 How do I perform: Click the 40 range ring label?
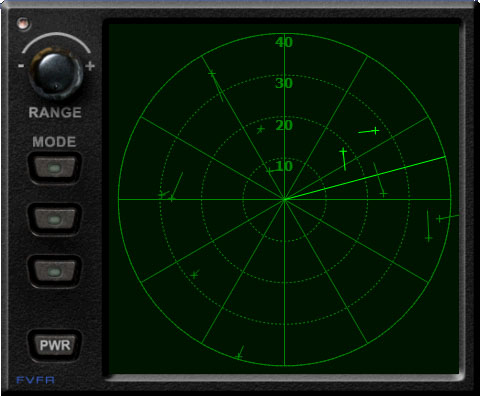[x=284, y=42]
